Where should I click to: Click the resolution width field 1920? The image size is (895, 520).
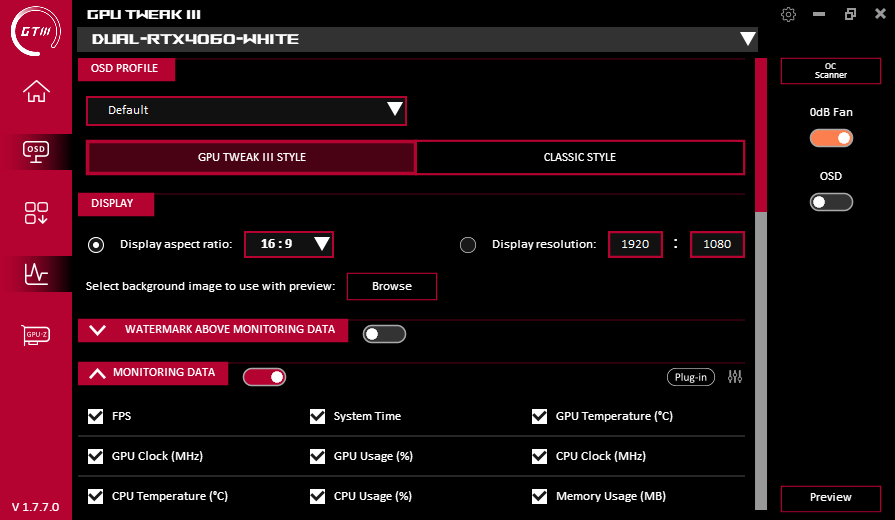635,244
